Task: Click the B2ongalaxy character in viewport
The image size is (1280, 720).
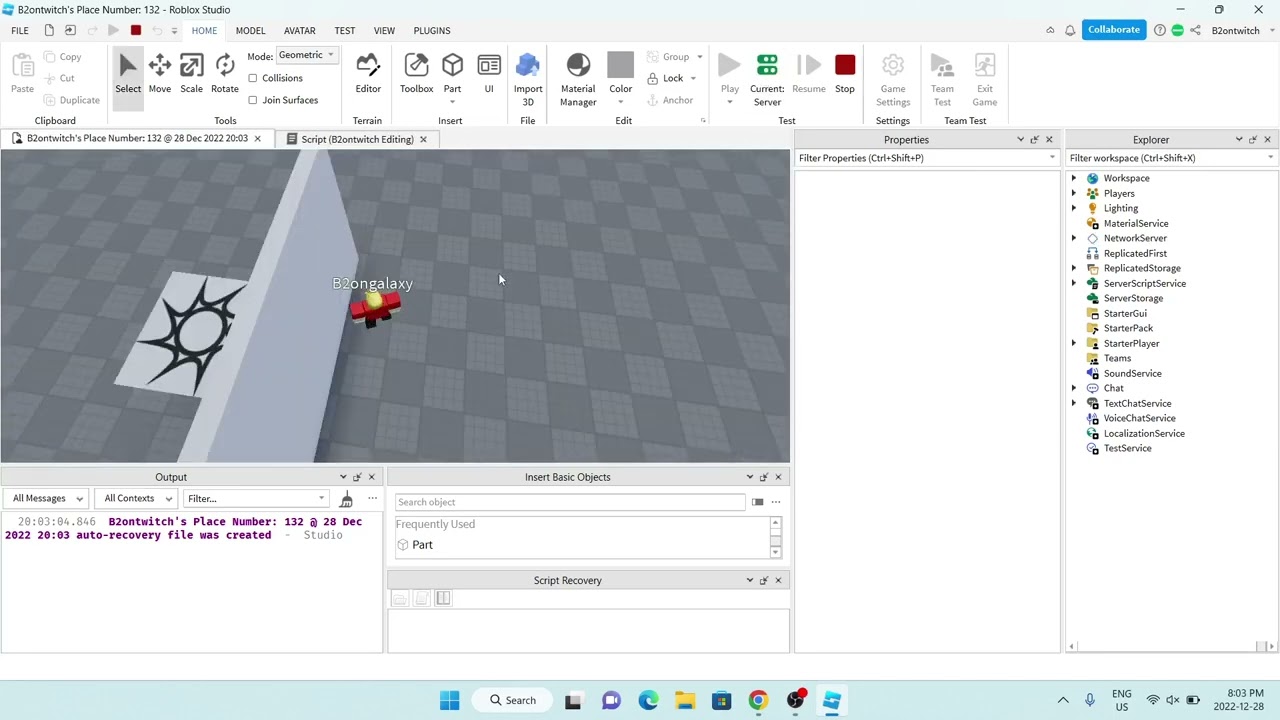Action: pos(375,308)
